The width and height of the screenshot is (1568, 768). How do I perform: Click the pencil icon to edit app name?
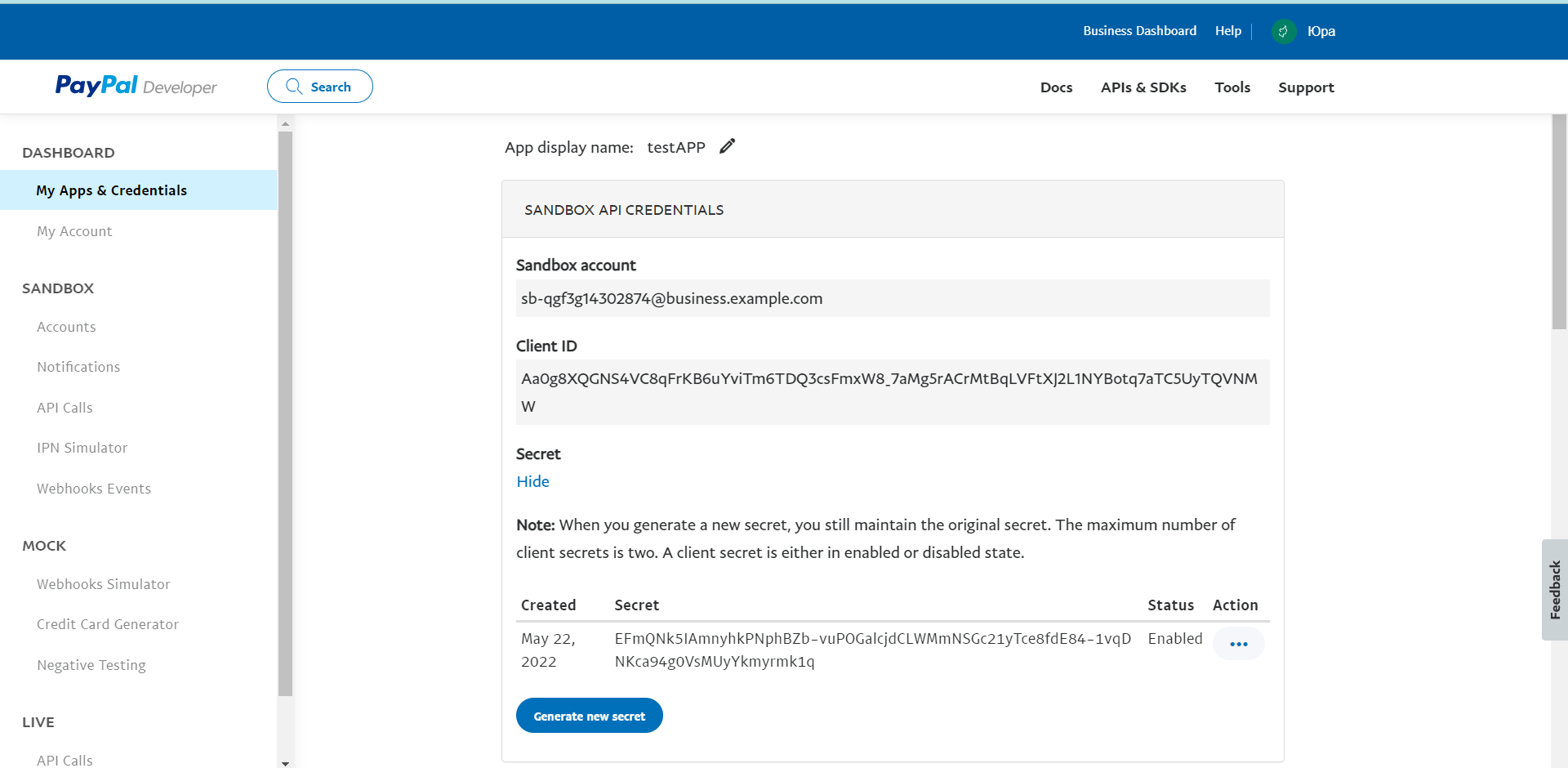click(727, 146)
